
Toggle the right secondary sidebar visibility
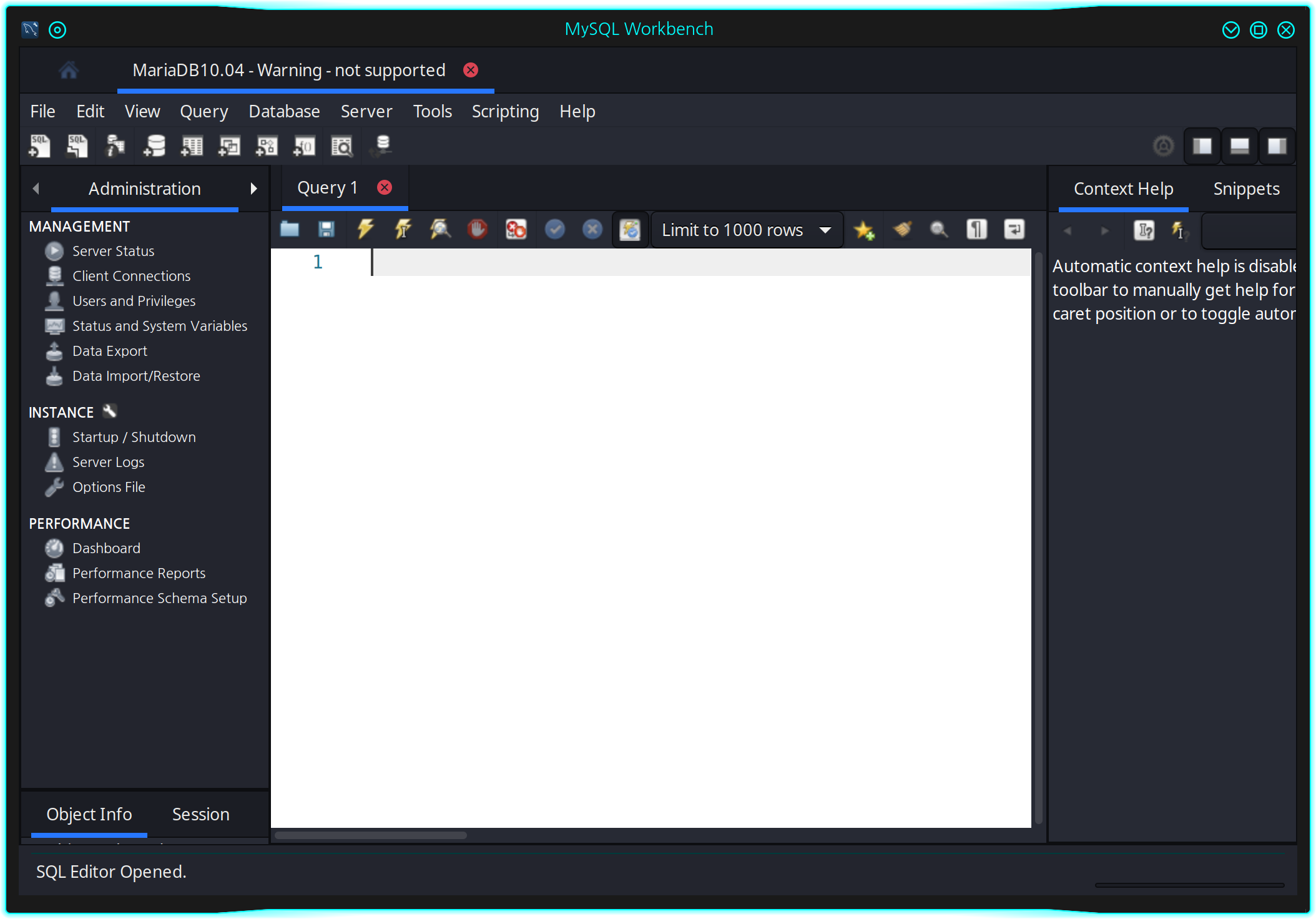(1277, 146)
